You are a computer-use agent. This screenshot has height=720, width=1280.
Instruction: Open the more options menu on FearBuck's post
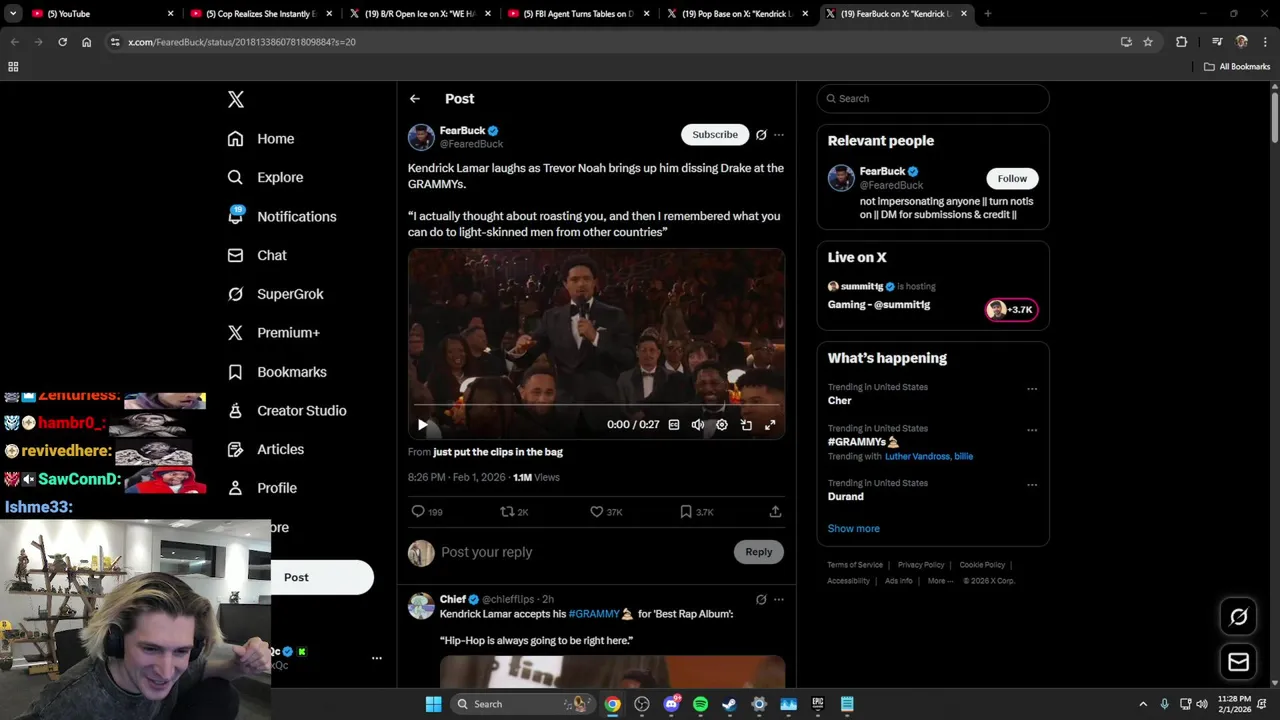coord(779,135)
